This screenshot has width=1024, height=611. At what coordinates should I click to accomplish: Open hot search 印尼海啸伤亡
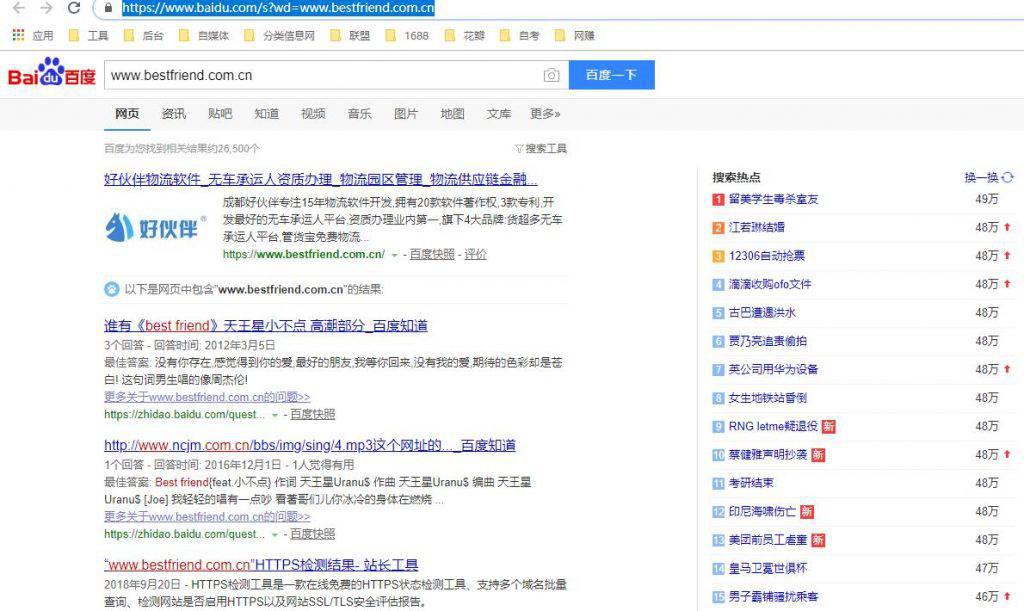coord(762,511)
